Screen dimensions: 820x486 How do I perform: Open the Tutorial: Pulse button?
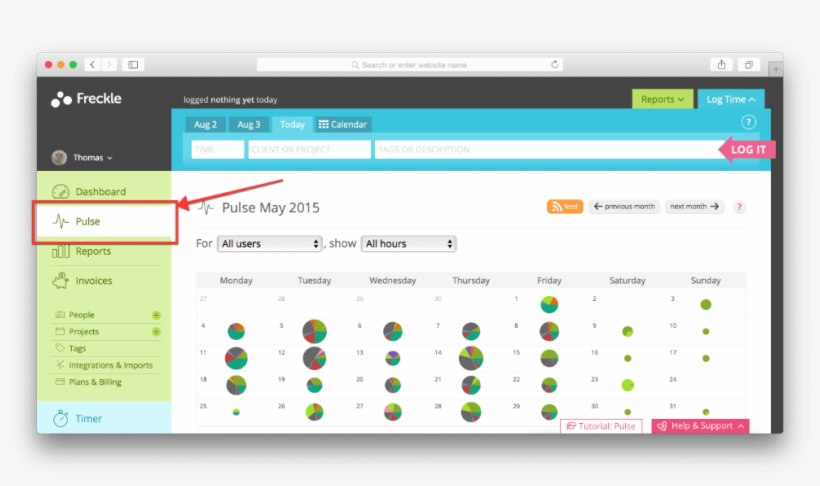pos(601,426)
